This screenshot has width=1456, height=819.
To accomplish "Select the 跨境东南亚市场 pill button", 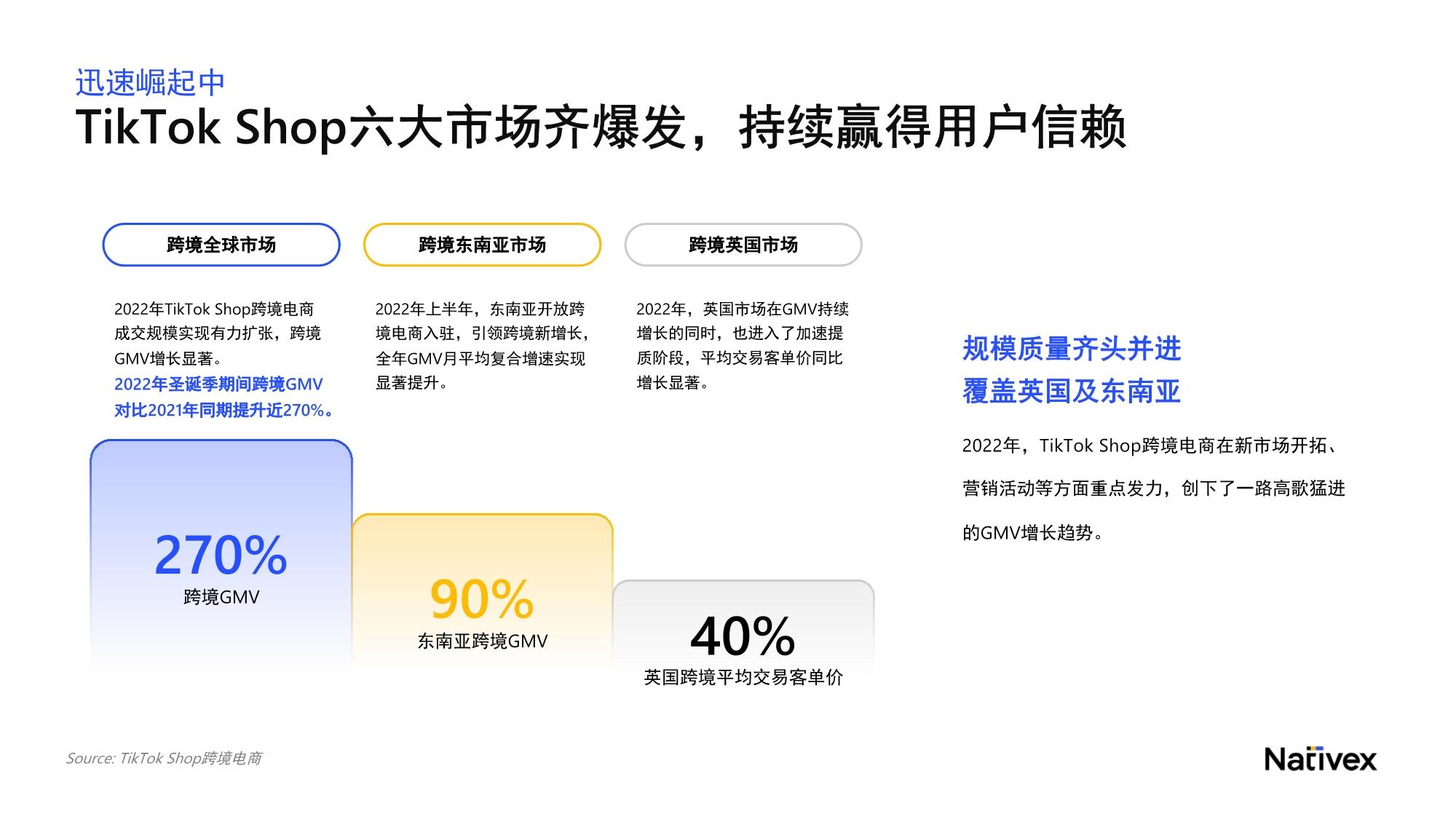I will pyautogui.click(x=482, y=245).
